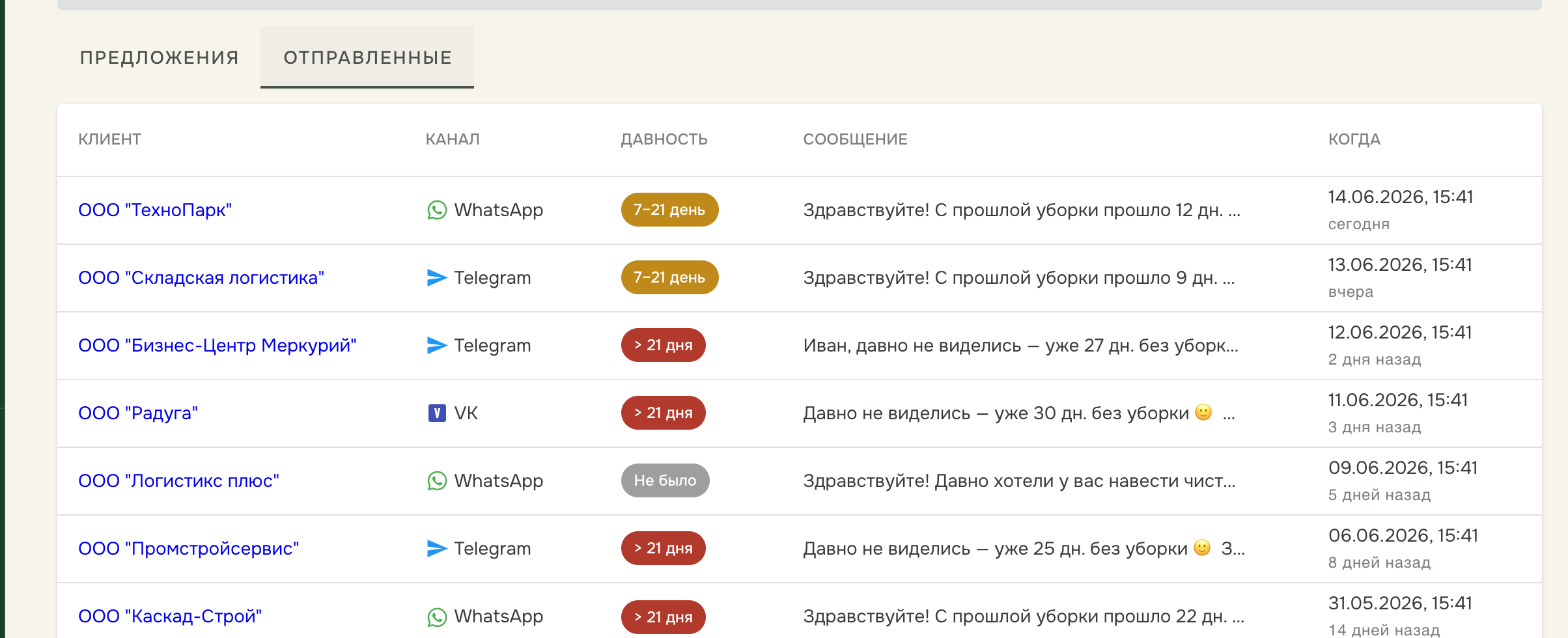Click message "уже 25 дн. без уборки"
Viewport: 1568px width, 638px height.
click(x=1024, y=549)
